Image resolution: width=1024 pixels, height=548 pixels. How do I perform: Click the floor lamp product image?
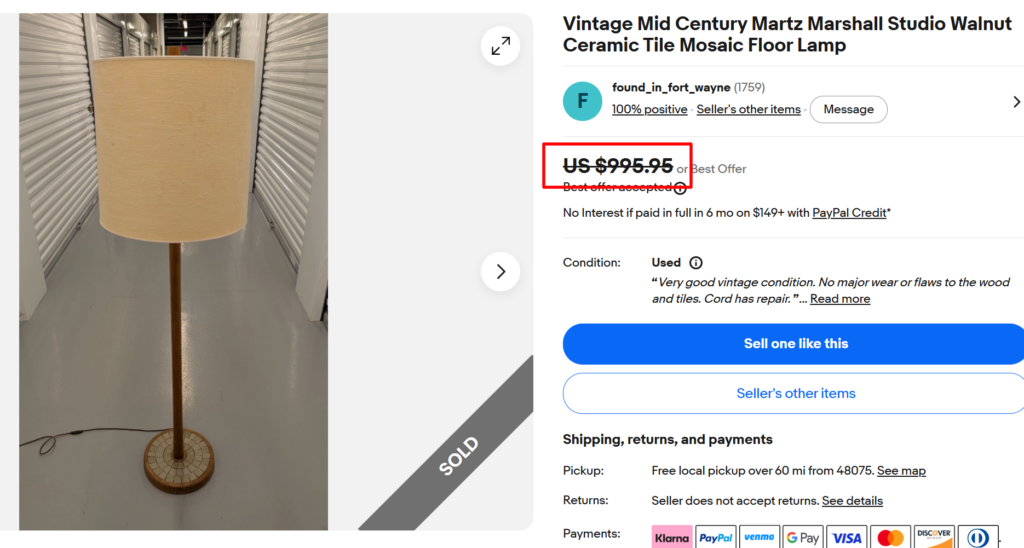(x=173, y=272)
